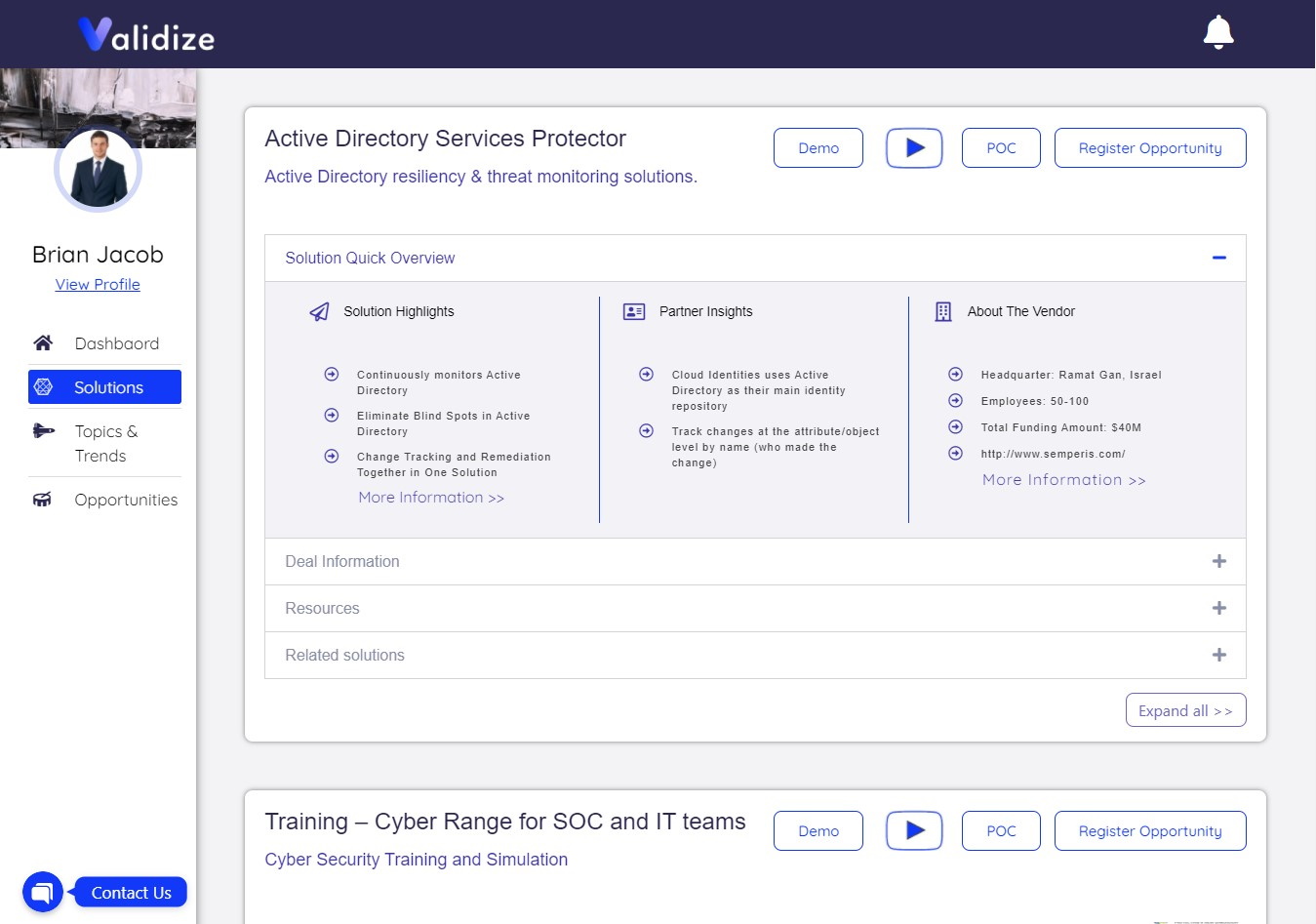Click Cyber Security Training and Simulation subtitle
Viewport: 1316px width, 924px height.
pyautogui.click(x=417, y=860)
